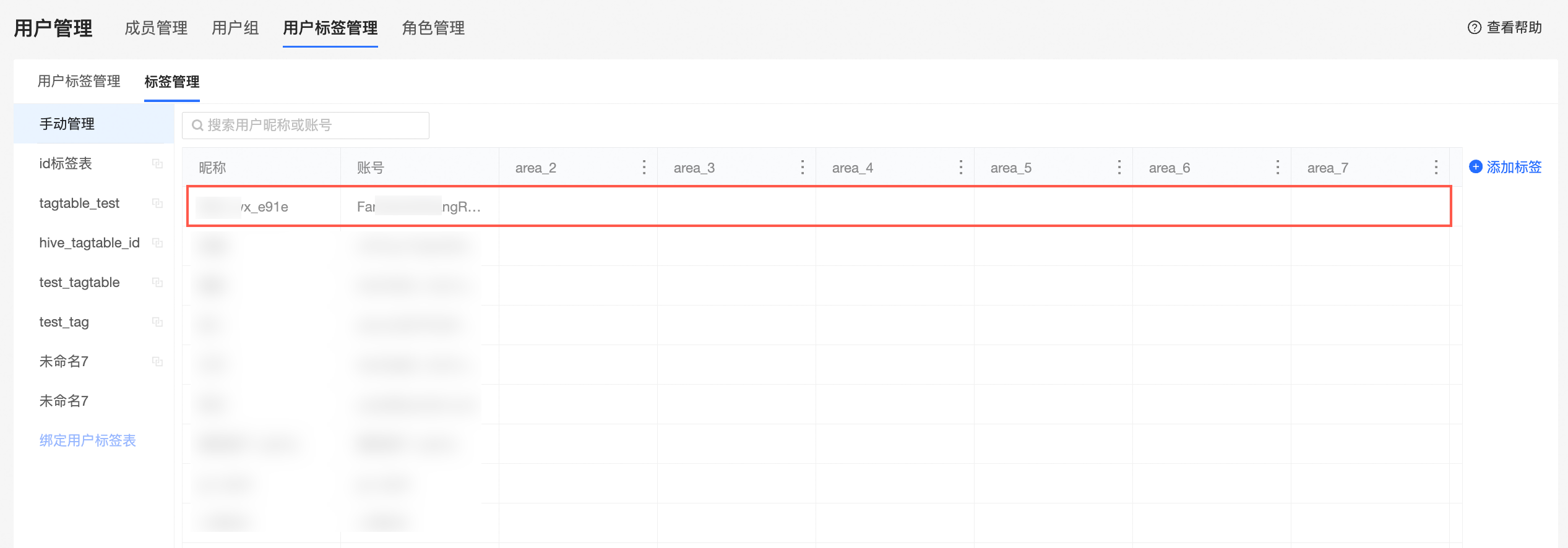Click the copy icon beside hive_tagtable_id
1568x548 pixels.
tap(158, 243)
